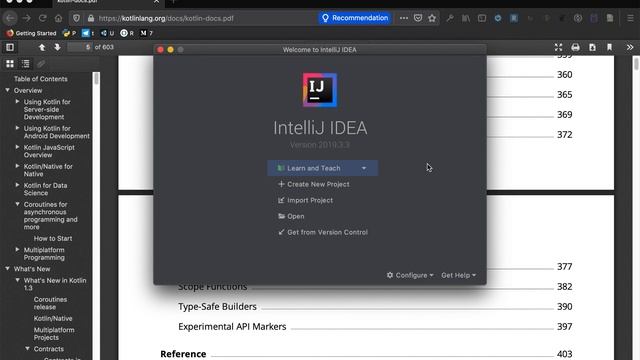640x360 pixels.
Task: Click Get from Version Control
Action: coord(323,232)
